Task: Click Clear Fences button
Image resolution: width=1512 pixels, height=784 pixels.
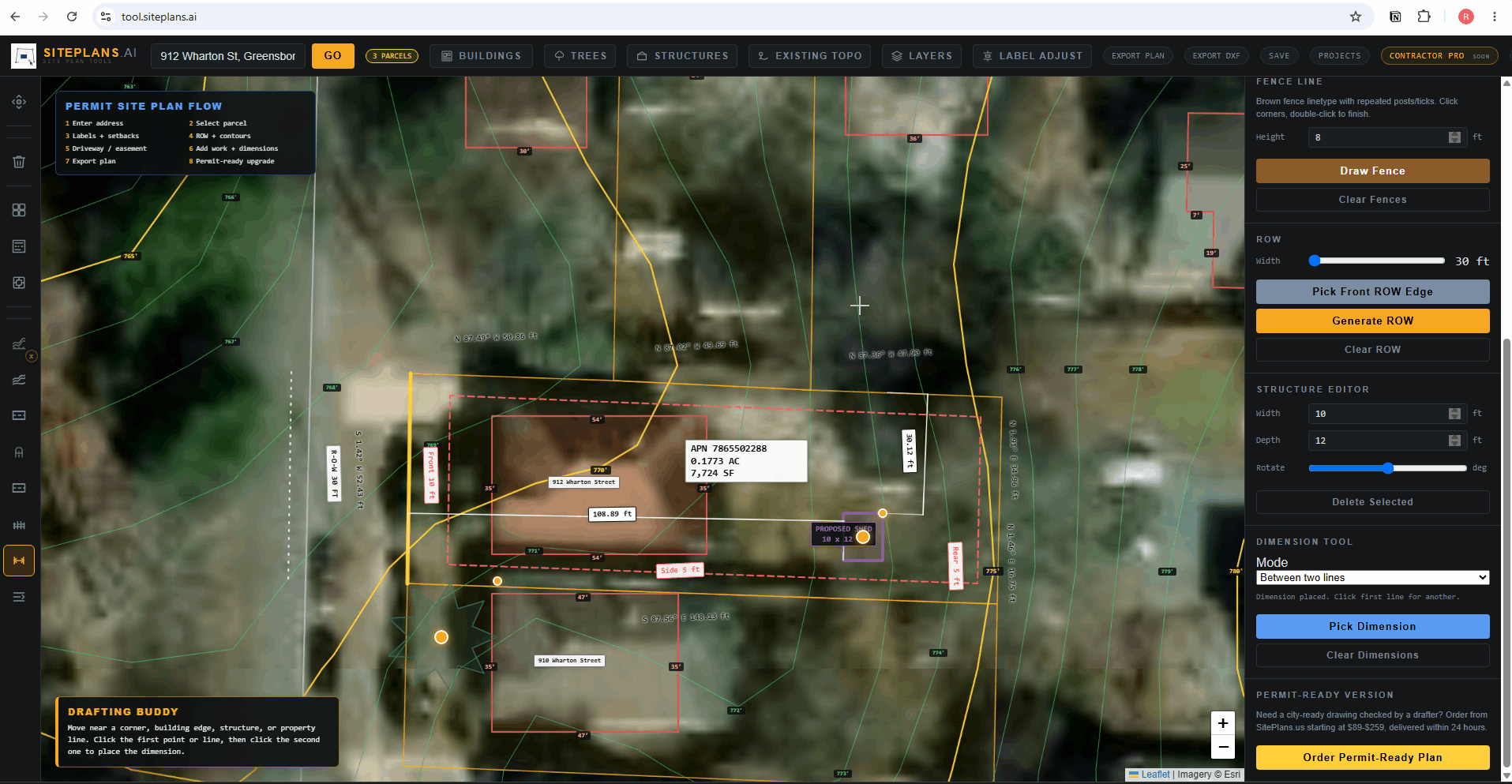Action: 1372,200
